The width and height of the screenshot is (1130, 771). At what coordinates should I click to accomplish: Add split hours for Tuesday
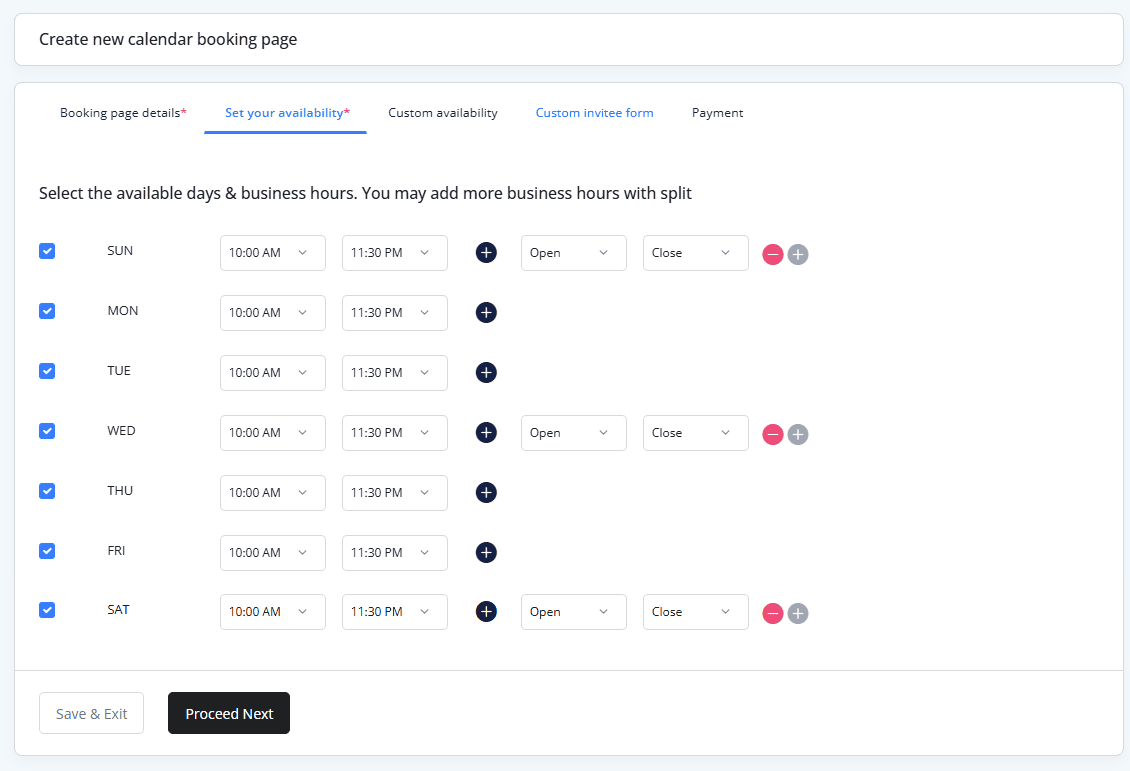486,373
